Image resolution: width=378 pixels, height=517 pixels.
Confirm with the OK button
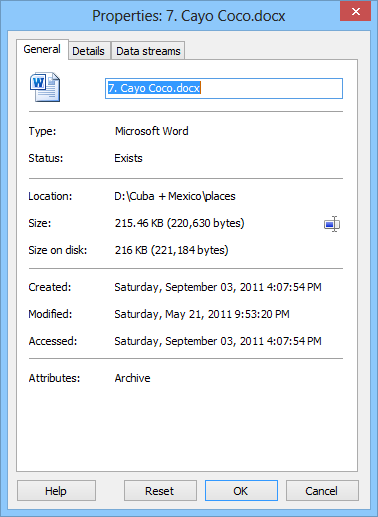241,491
